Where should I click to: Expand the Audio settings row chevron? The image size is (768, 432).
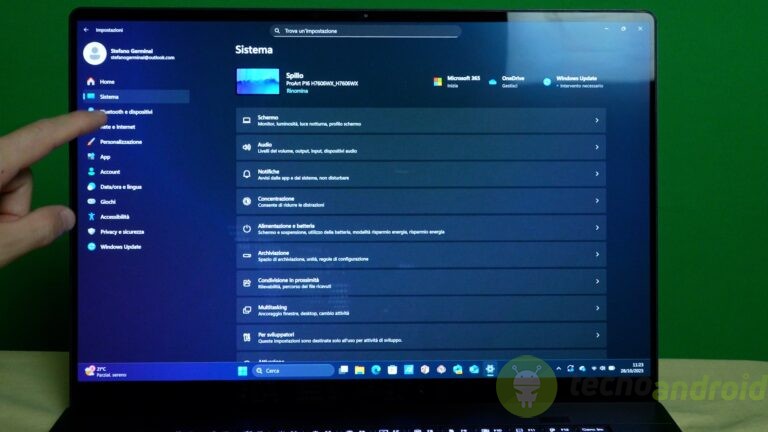click(x=597, y=147)
